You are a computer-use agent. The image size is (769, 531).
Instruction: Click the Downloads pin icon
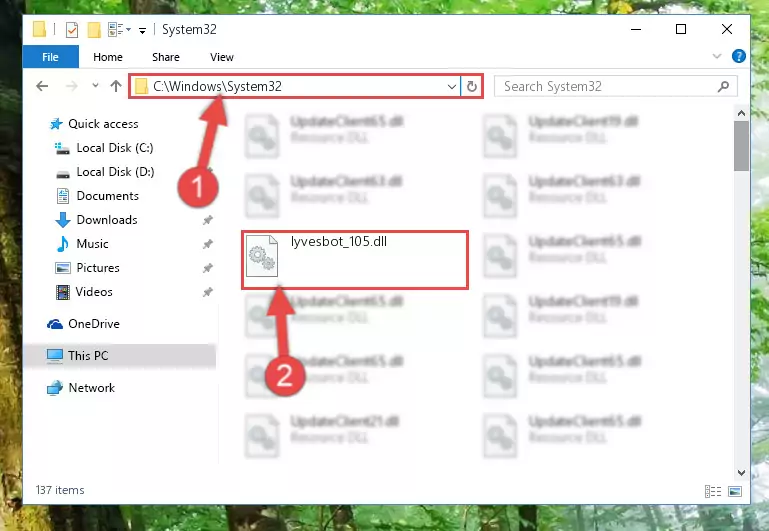(207, 220)
